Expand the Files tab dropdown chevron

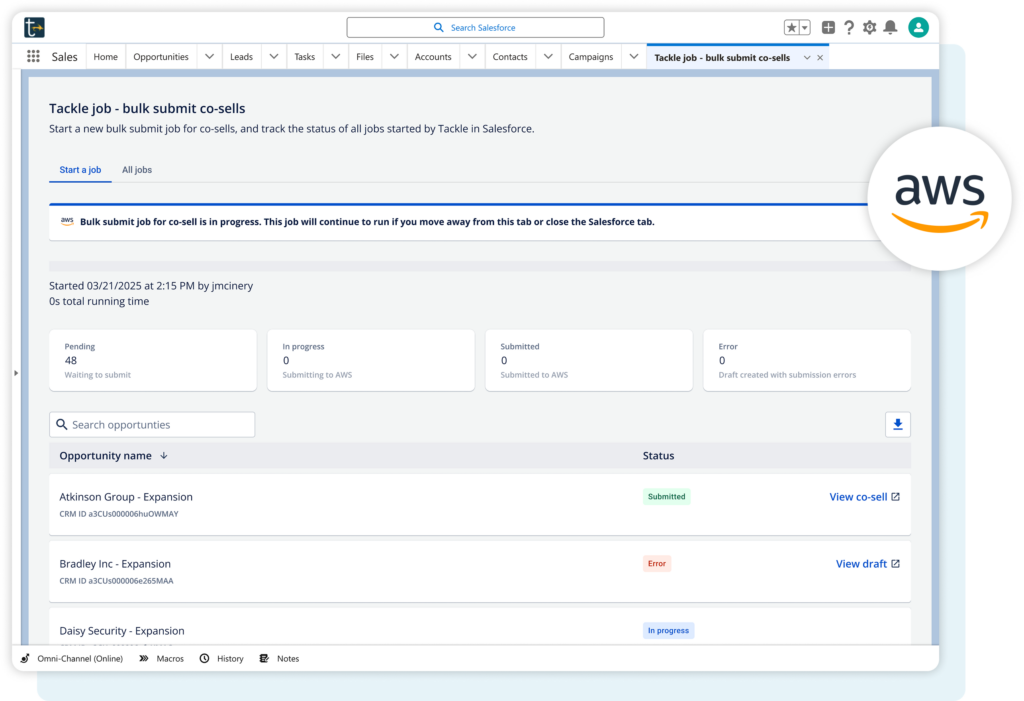click(x=394, y=57)
